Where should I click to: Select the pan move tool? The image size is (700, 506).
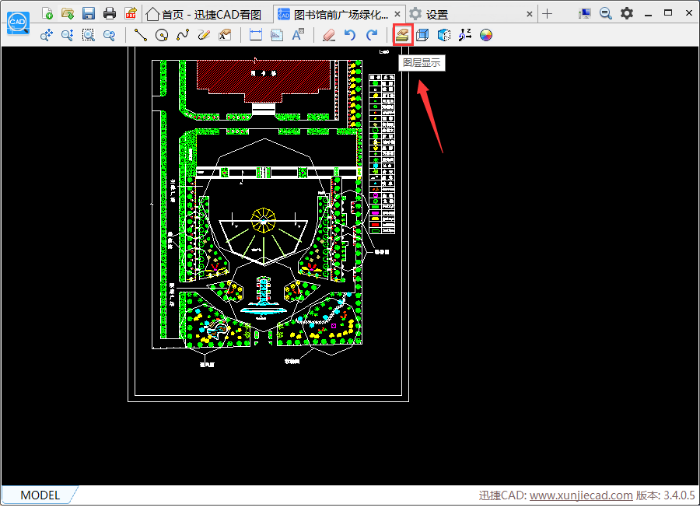(46, 35)
